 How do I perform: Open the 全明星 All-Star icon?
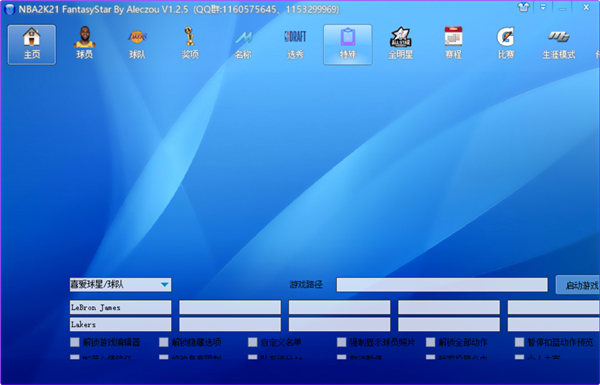point(401,45)
